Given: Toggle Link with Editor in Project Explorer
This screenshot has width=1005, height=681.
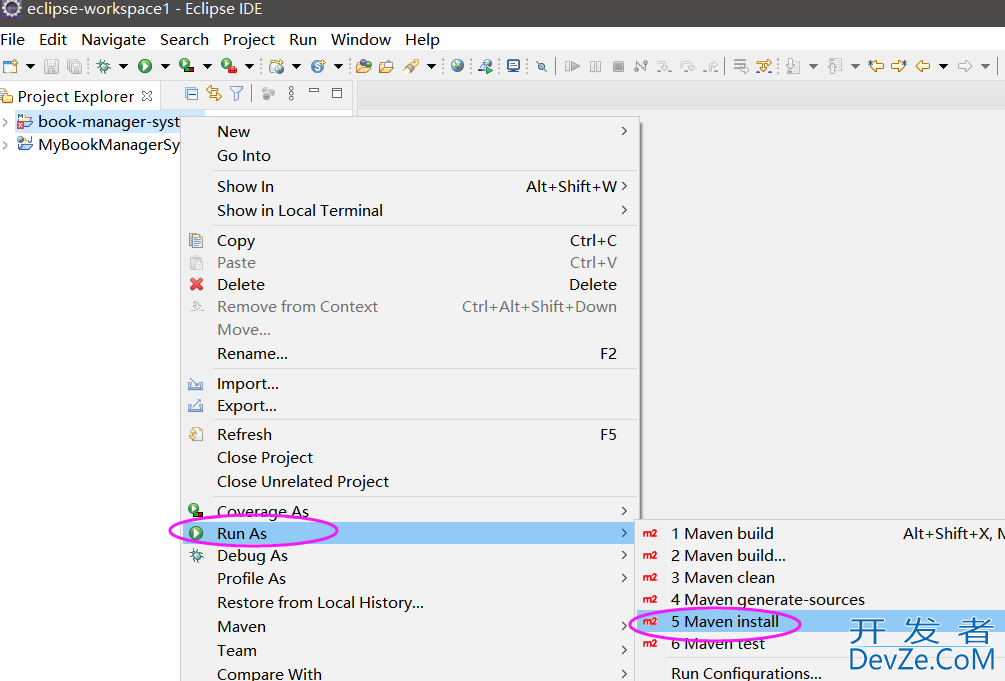Looking at the screenshot, I should point(213,94).
